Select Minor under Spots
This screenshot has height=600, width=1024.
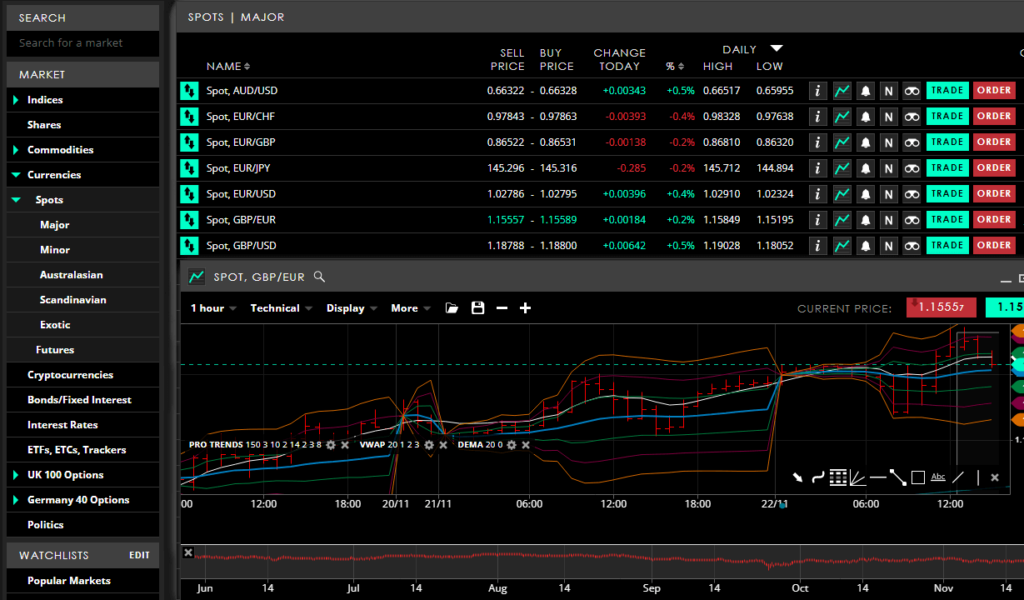click(x=55, y=250)
